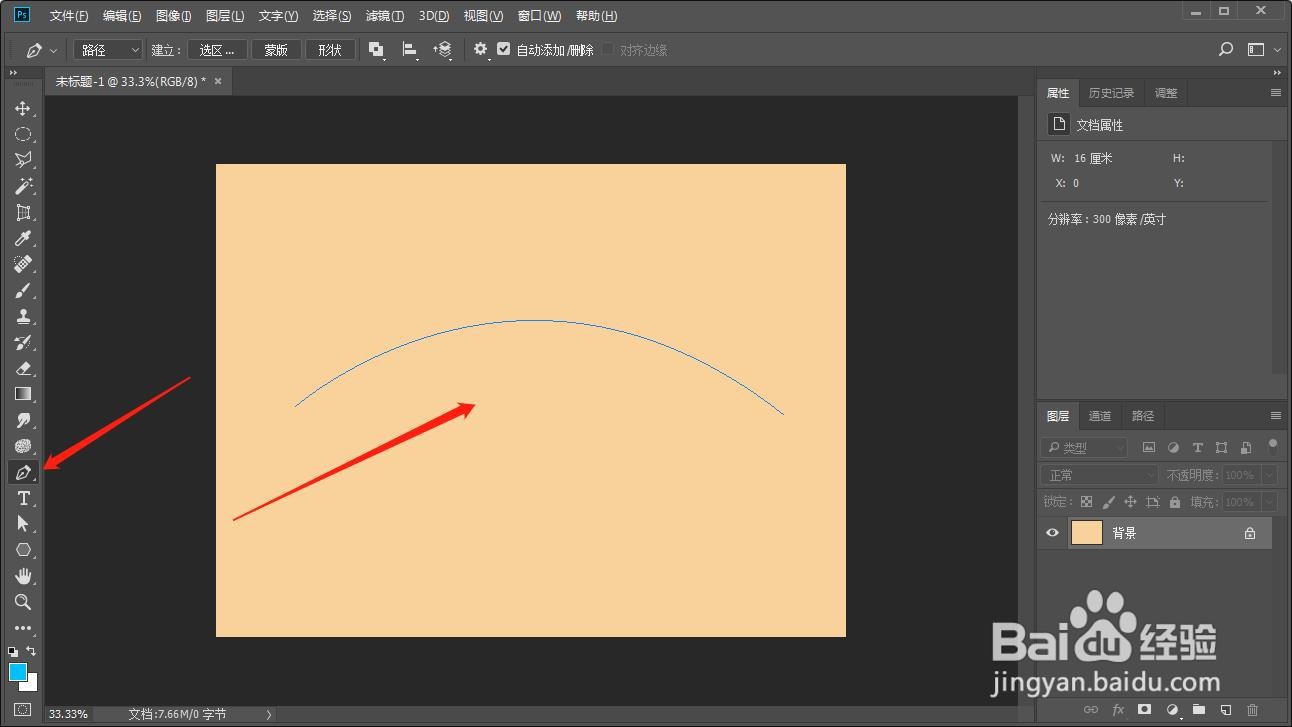Select the Horizontal Type tool
This screenshot has height=727, width=1292.
(23, 498)
